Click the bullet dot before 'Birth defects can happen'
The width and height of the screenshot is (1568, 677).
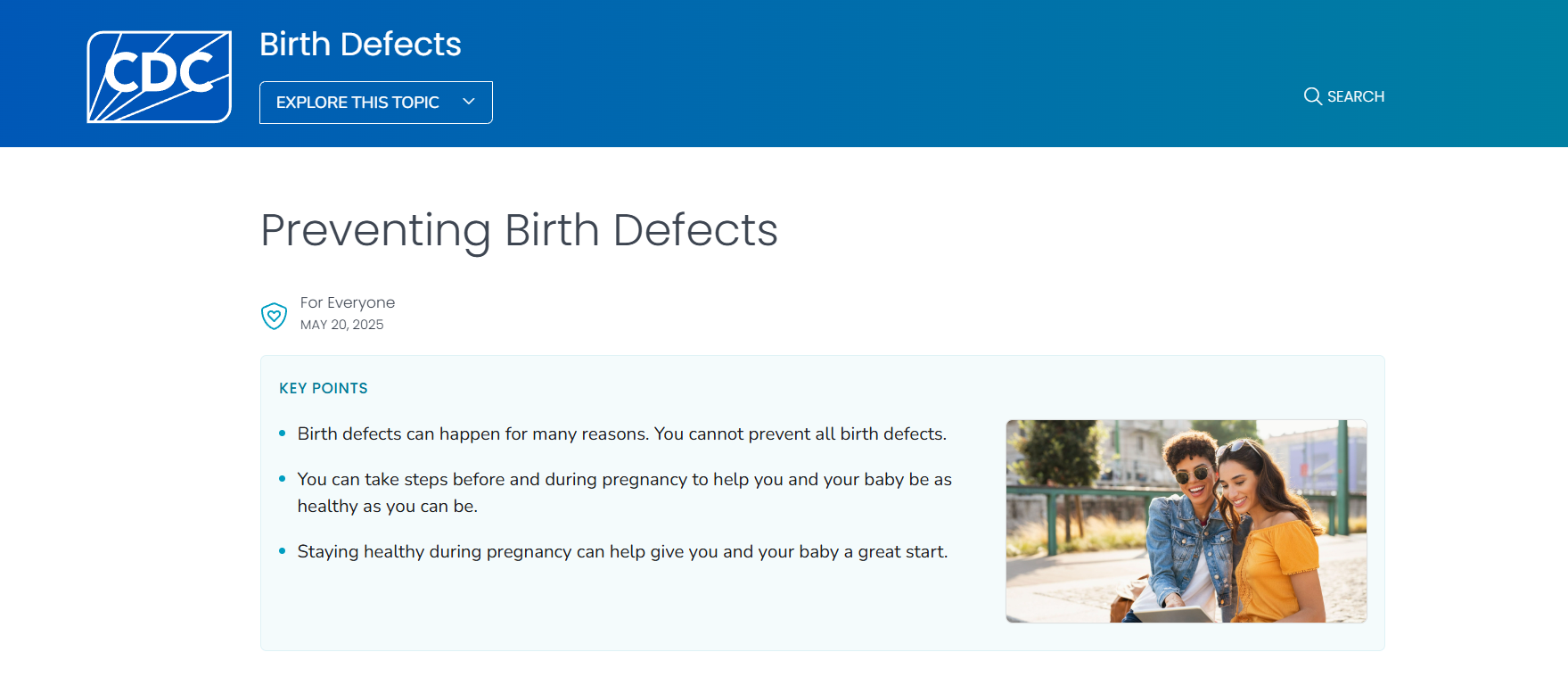point(283,433)
